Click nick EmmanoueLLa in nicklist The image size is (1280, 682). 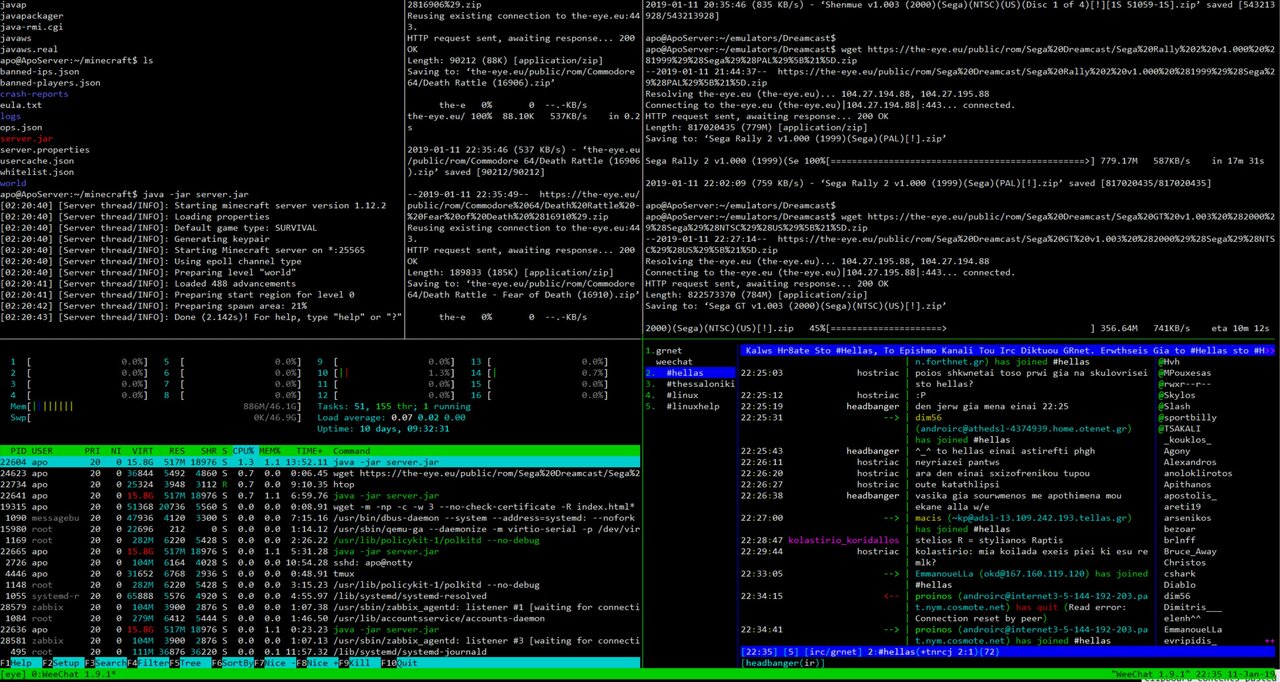pyautogui.click(x=1194, y=629)
